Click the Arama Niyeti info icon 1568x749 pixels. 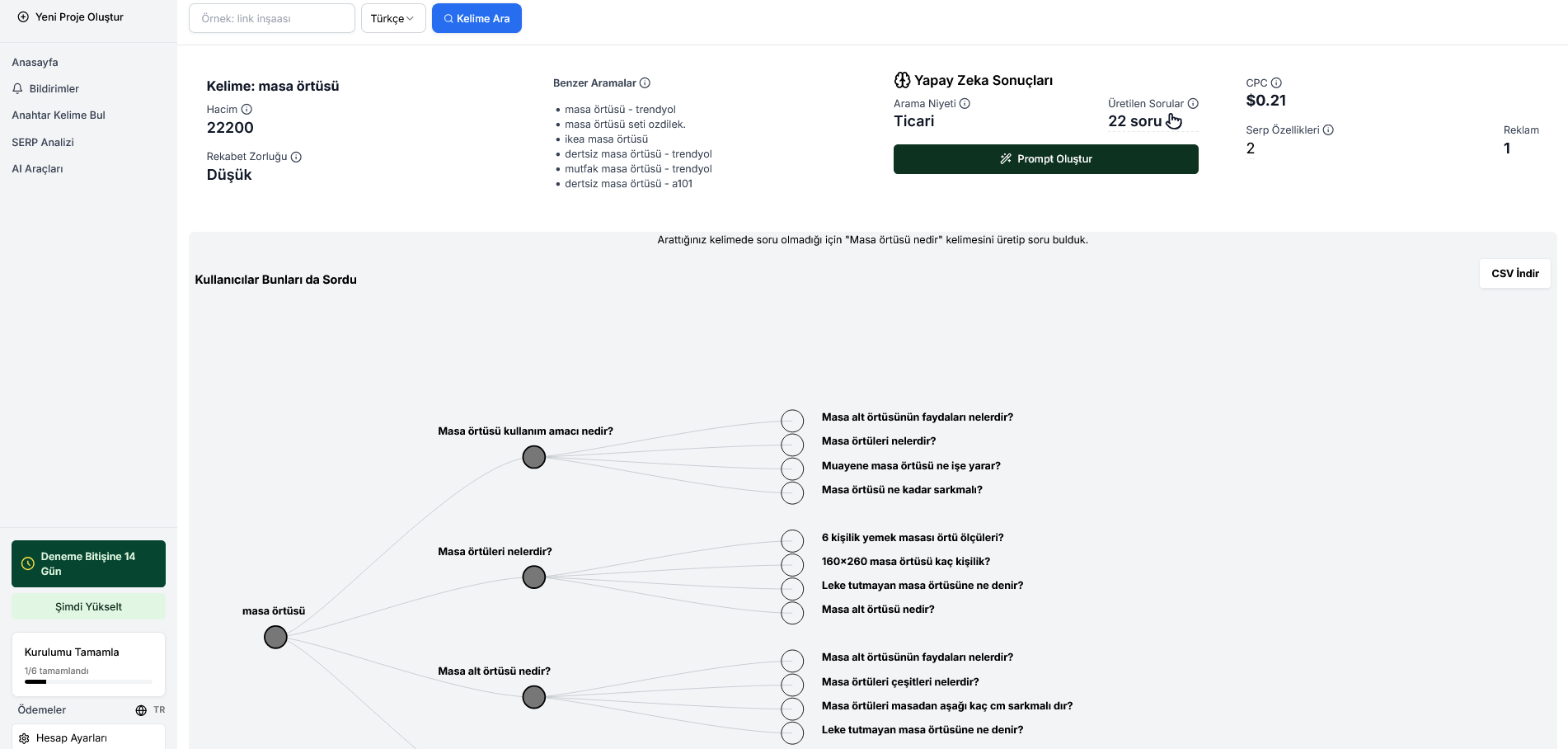(965, 103)
